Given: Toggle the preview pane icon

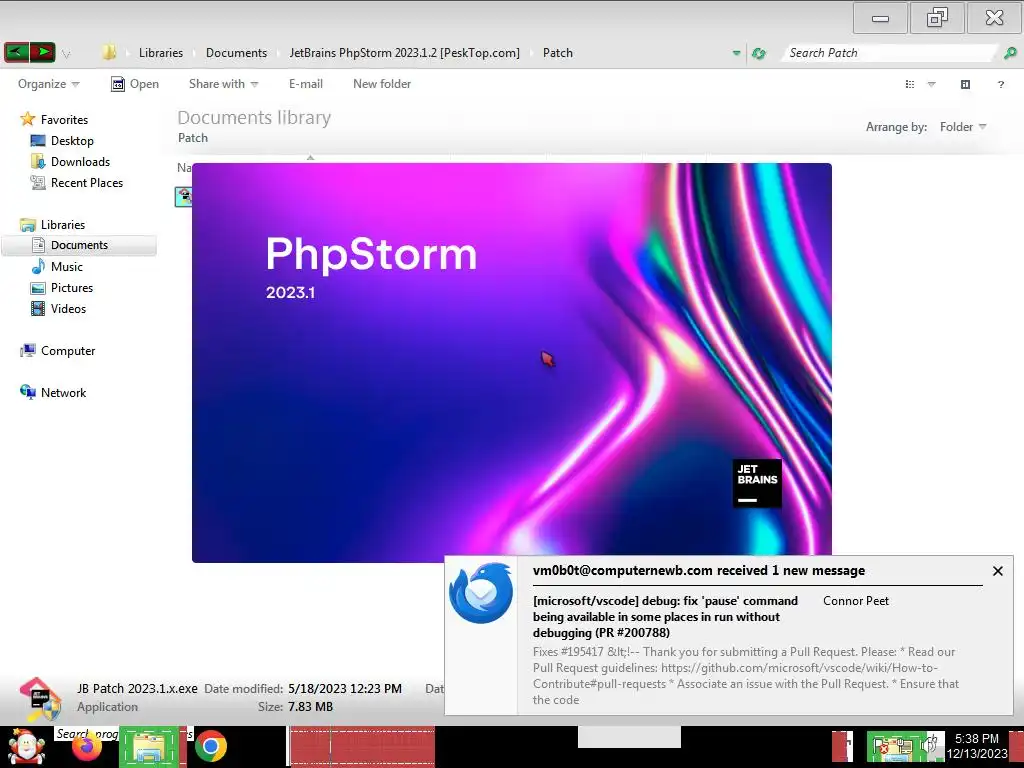Looking at the screenshot, I should pos(965,84).
